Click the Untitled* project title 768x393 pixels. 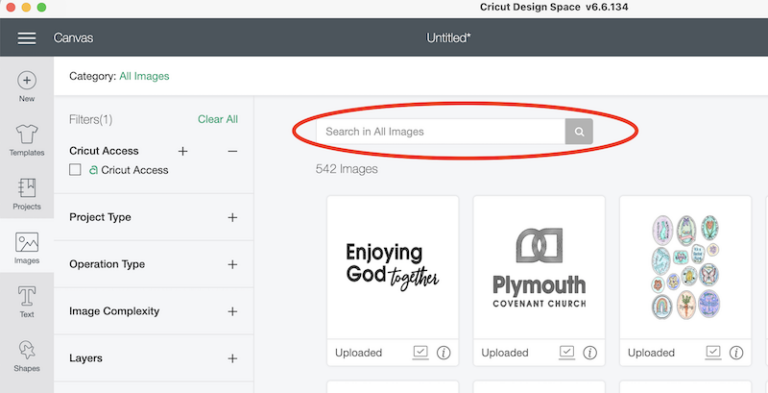448,38
